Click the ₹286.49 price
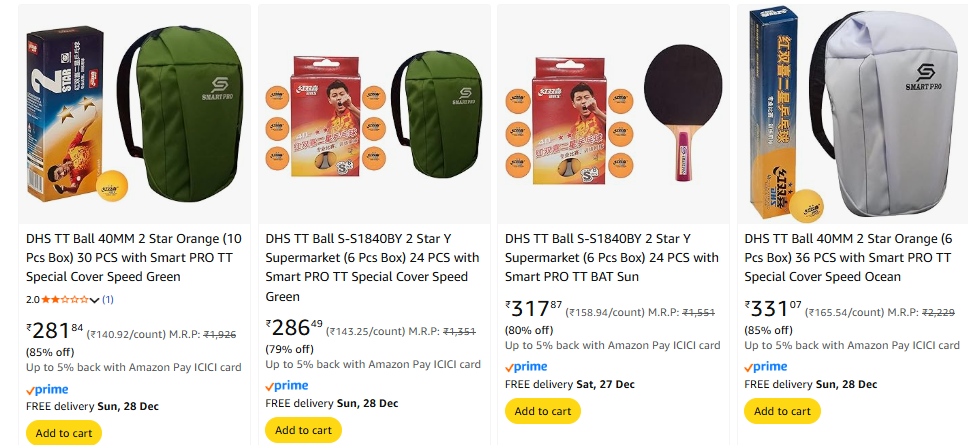This screenshot has height=445, width=968. pos(294,328)
